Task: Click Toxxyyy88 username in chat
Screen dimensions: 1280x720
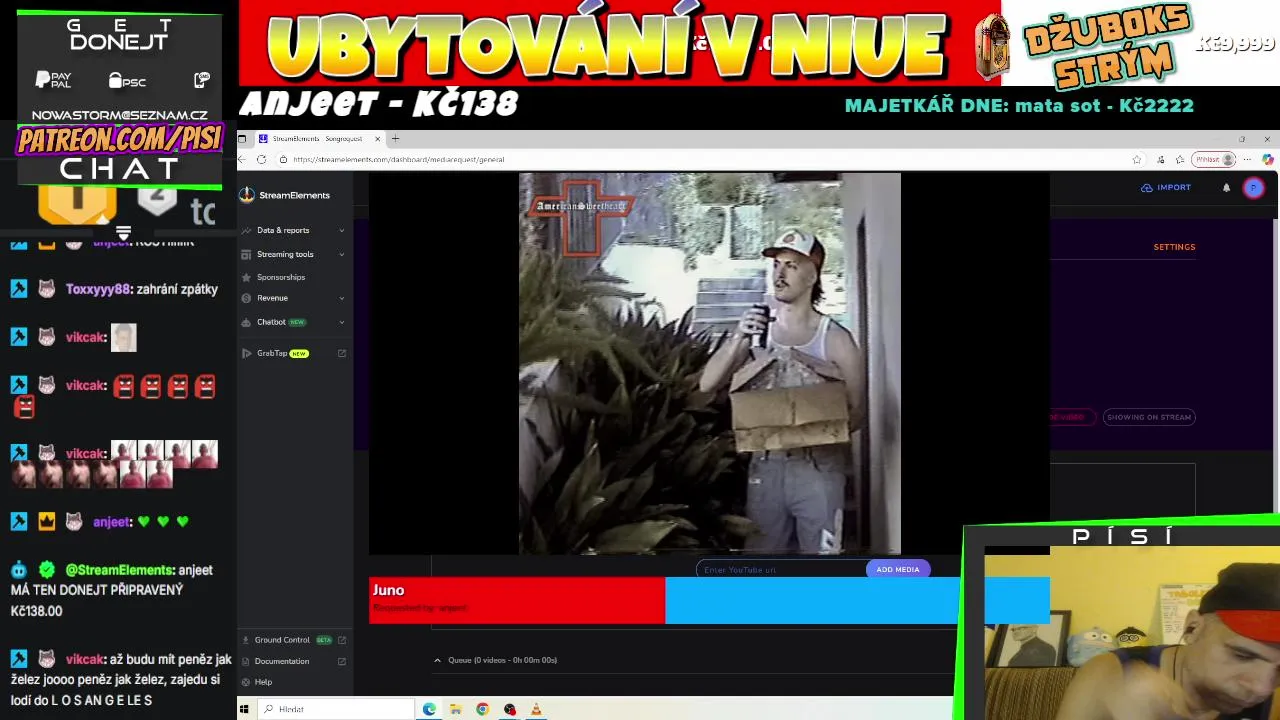Action: [x=98, y=289]
